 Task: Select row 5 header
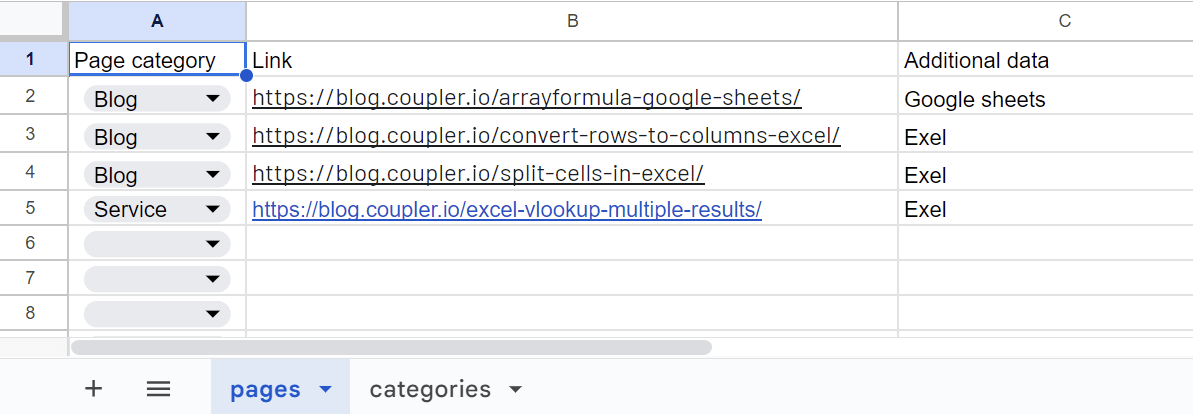click(x=30, y=208)
